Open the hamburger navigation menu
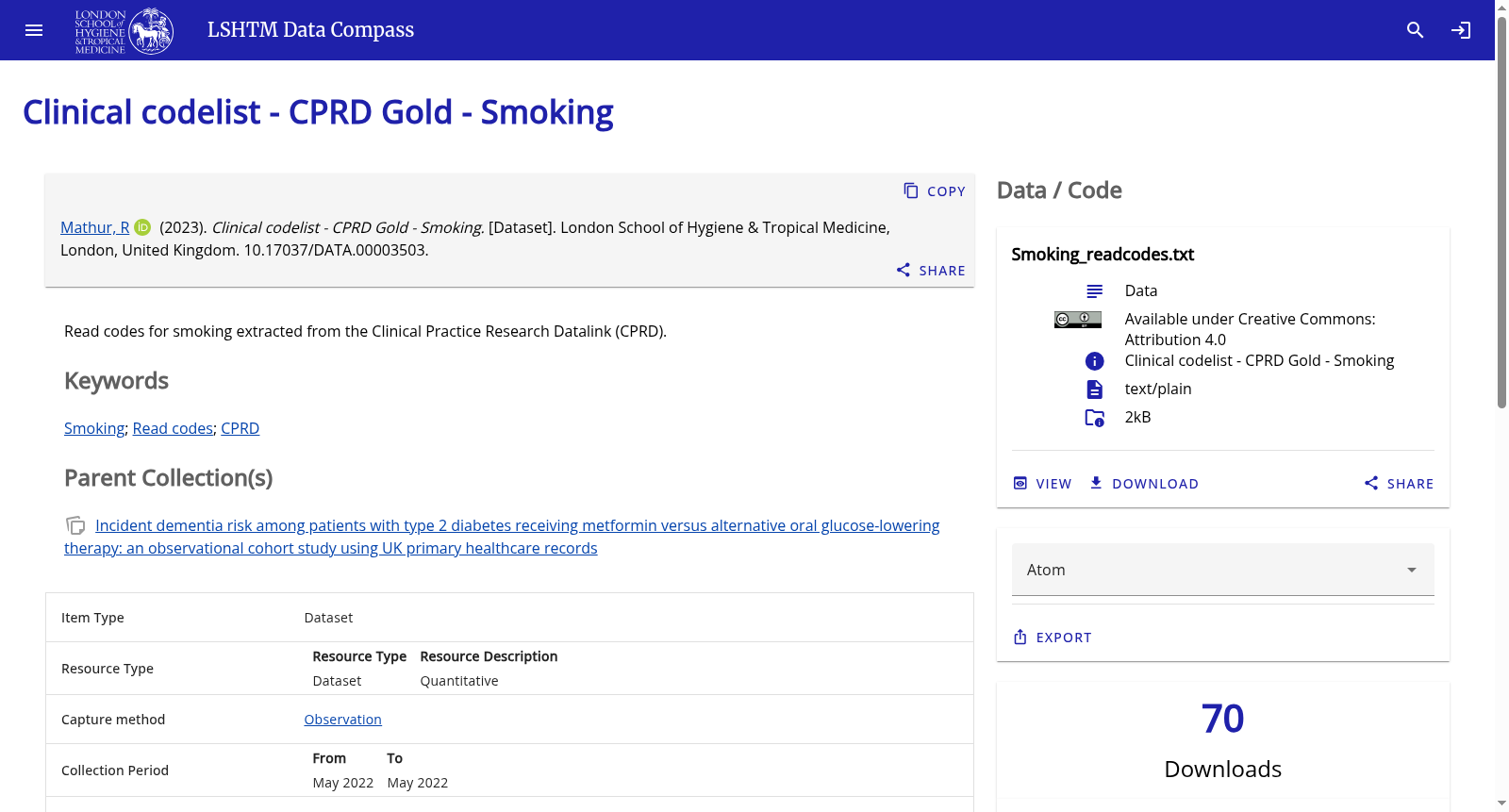 34,30
